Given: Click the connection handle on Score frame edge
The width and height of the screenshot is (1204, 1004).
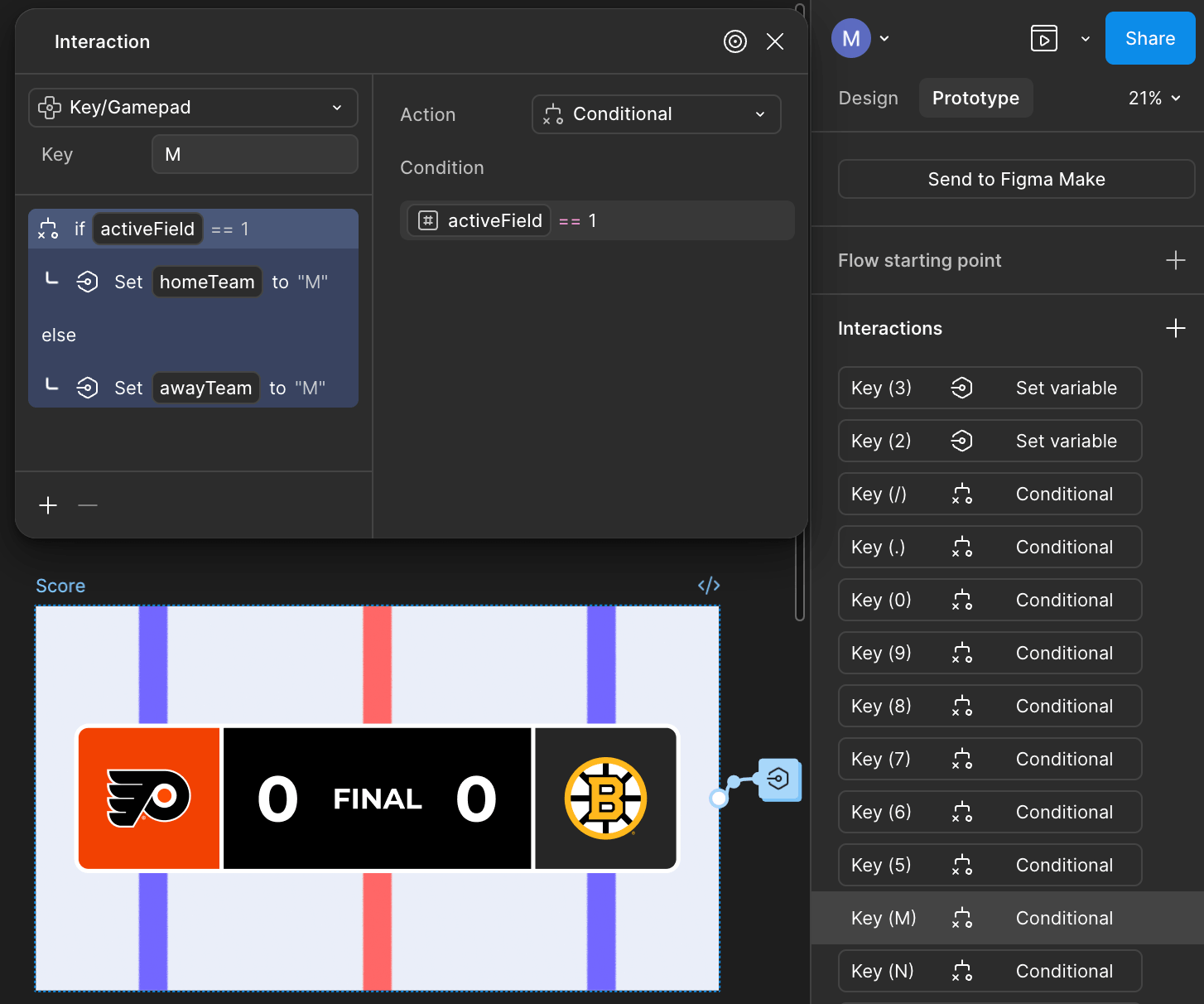Looking at the screenshot, I should 719,799.
